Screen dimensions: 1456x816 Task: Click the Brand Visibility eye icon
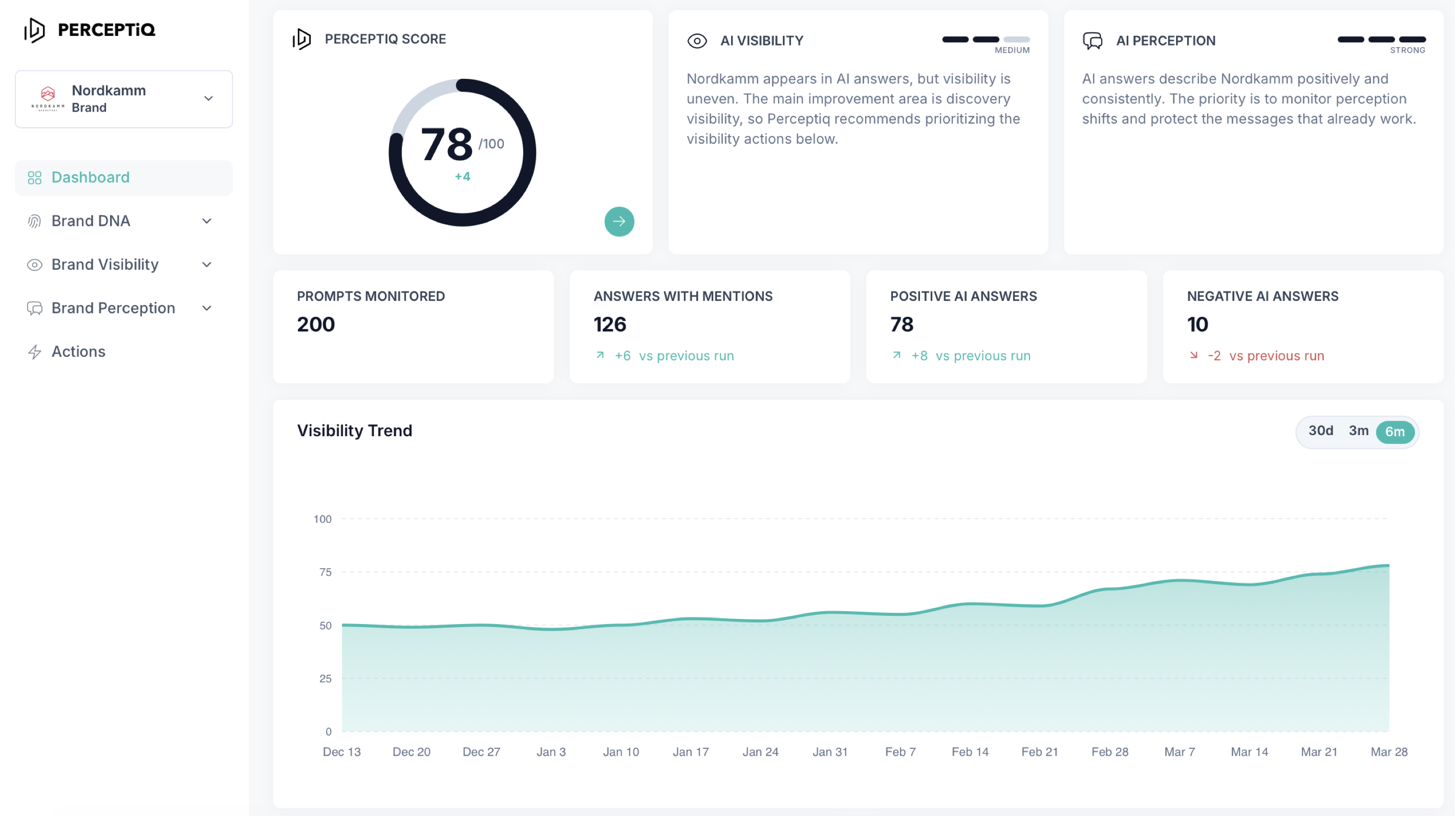(x=34, y=265)
